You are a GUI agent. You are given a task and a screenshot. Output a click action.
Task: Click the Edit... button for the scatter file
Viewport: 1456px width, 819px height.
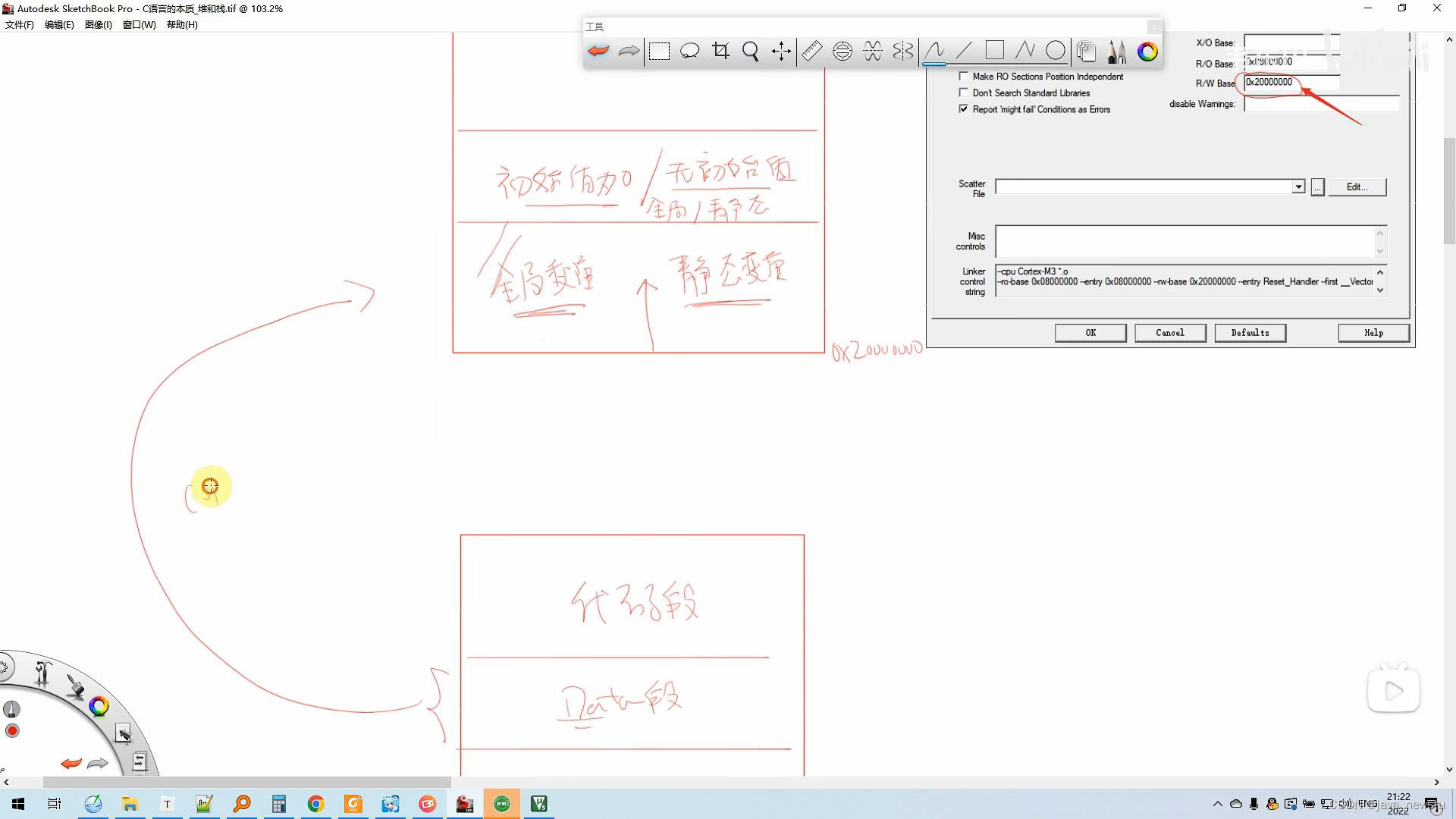pyautogui.click(x=1357, y=187)
